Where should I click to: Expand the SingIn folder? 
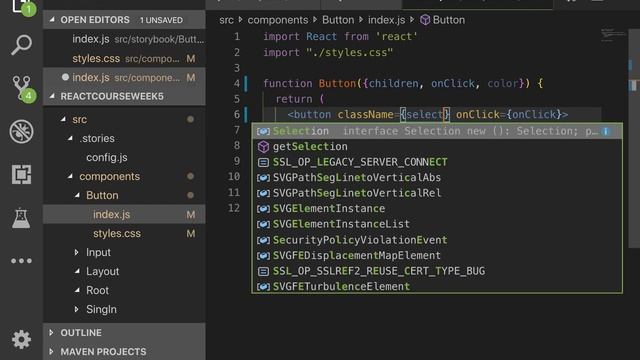(x=77, y=309)
